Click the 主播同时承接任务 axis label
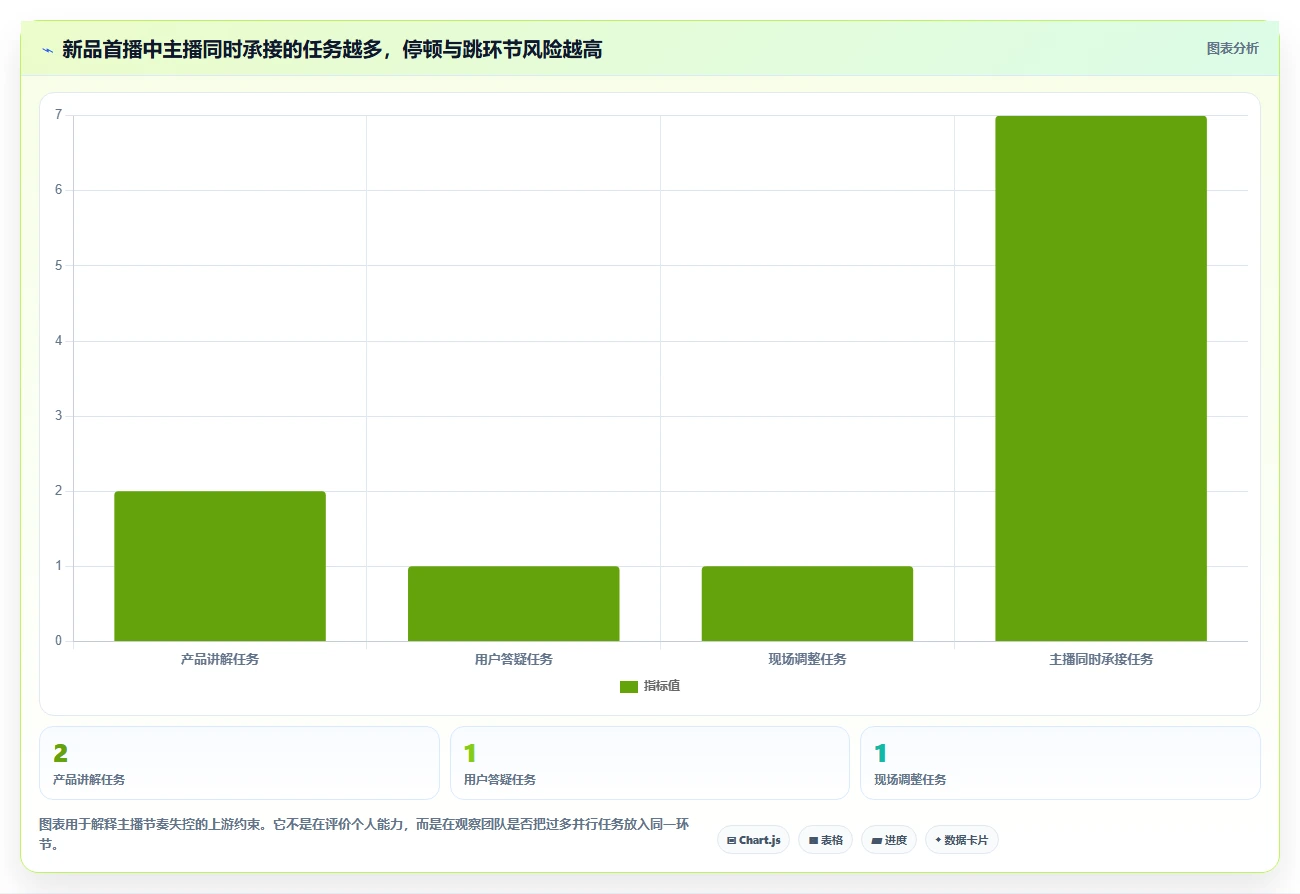The height and width of the screenshot is (894, 1300). [x=1101, y=660]
